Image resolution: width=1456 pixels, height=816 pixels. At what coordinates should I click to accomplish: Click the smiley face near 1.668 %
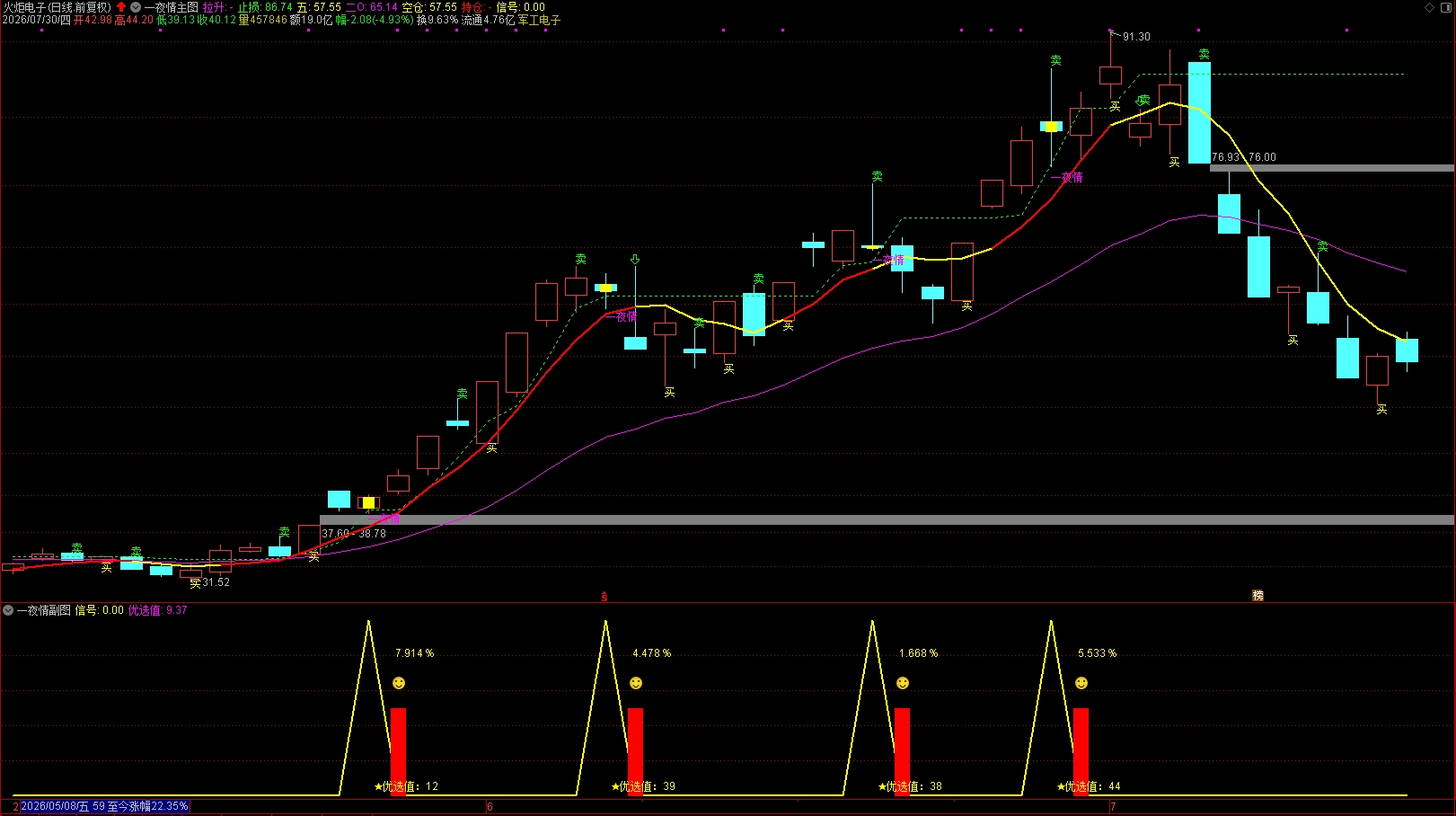click(x=903, y=684)
